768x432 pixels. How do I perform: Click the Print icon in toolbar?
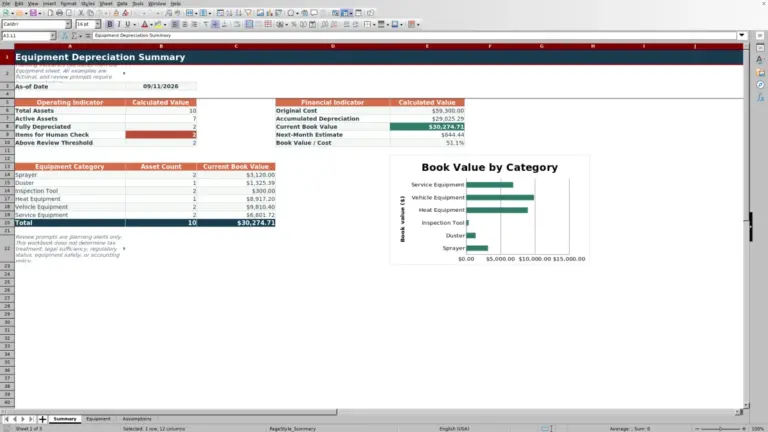(59, 13)
